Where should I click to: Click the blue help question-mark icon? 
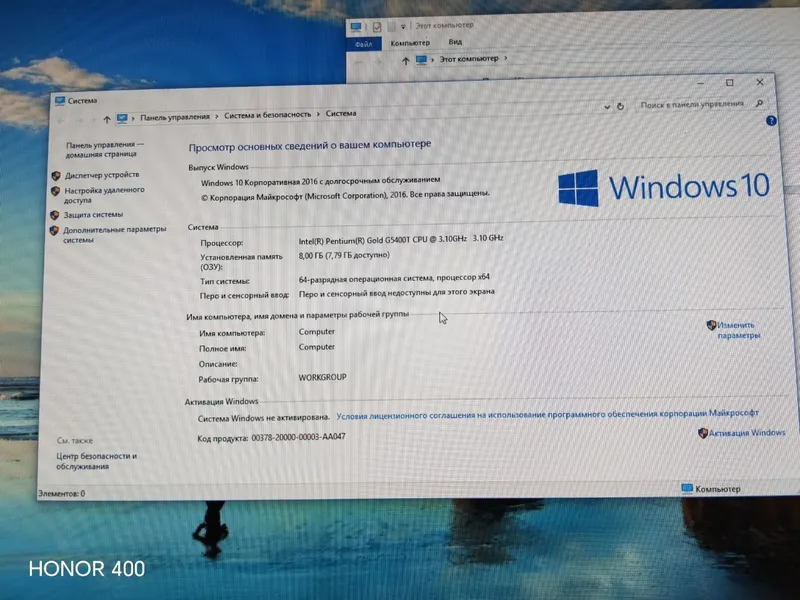(x=771, y=121)
